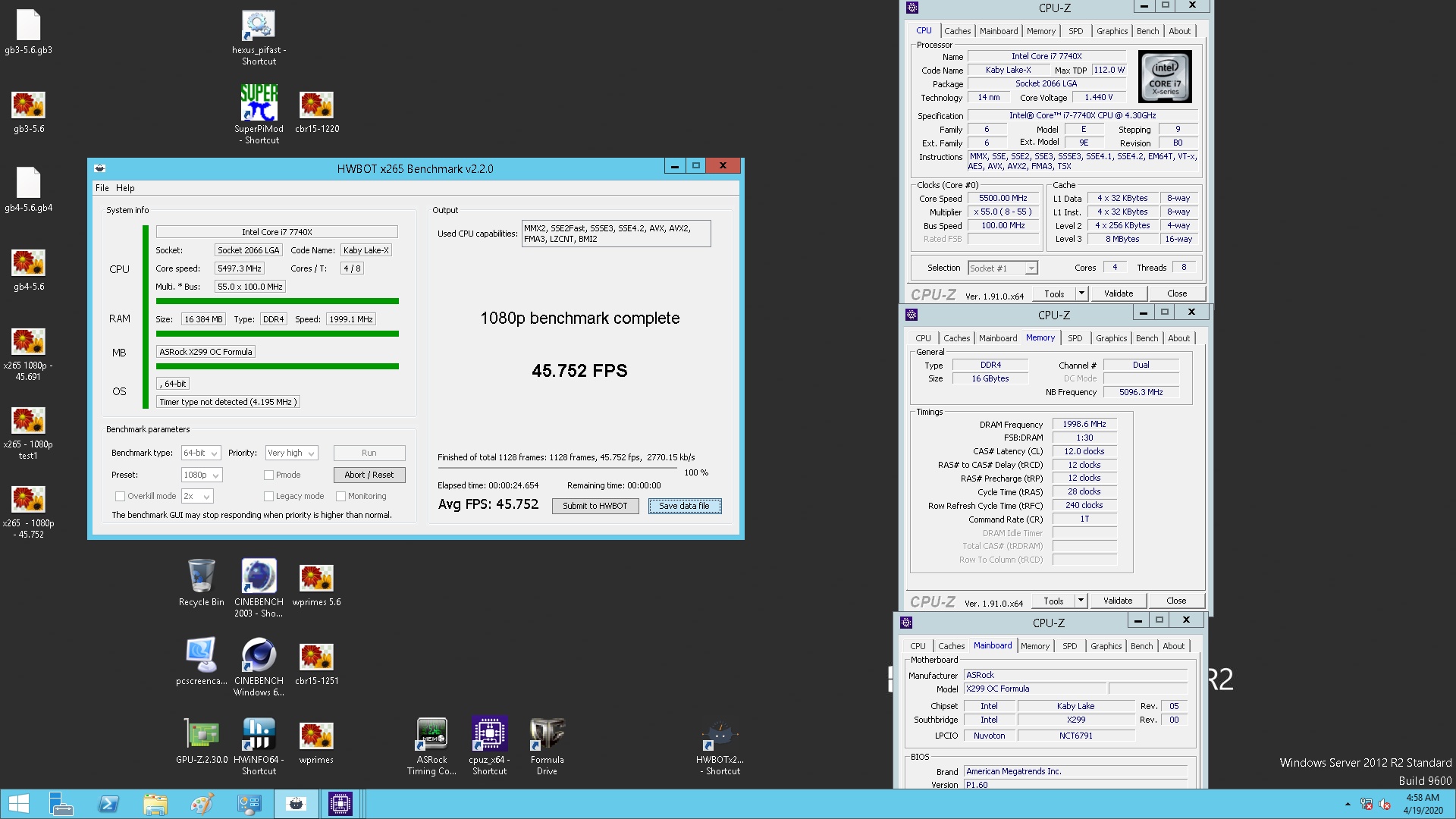Open the gb3-5.6.gb3 file on desktop

click(x=28, y=32)
